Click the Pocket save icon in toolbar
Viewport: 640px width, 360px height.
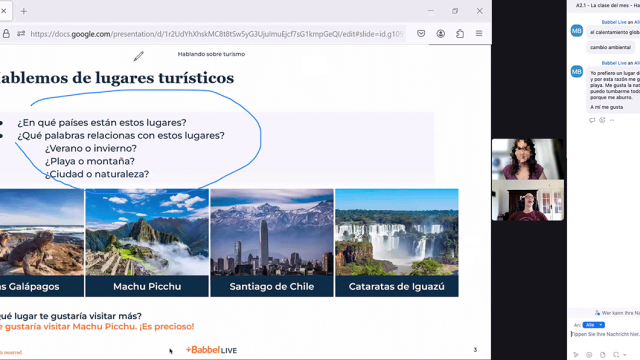tap(421, 34)
